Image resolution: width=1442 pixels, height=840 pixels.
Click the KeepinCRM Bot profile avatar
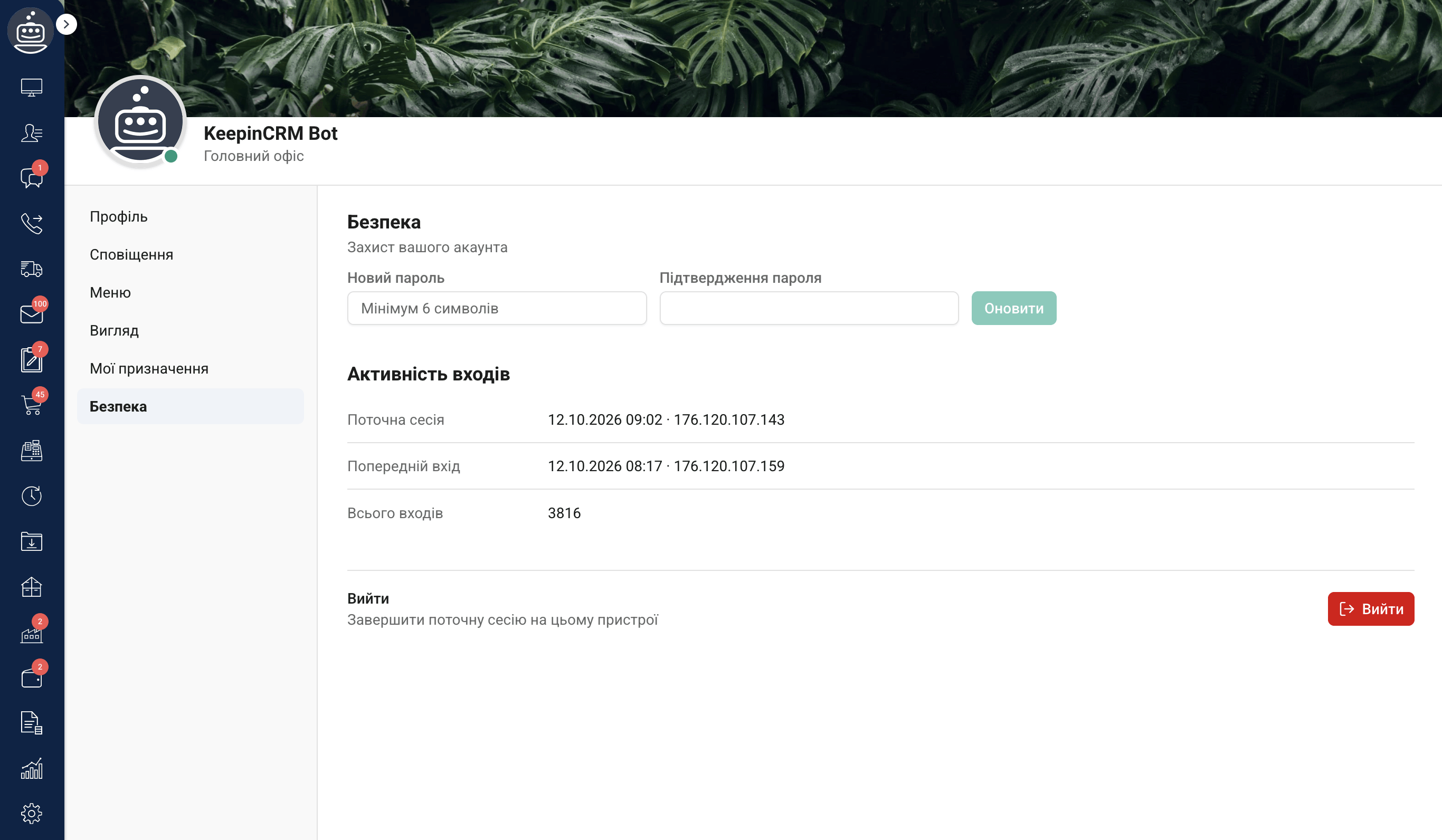(x=140, y=122)
